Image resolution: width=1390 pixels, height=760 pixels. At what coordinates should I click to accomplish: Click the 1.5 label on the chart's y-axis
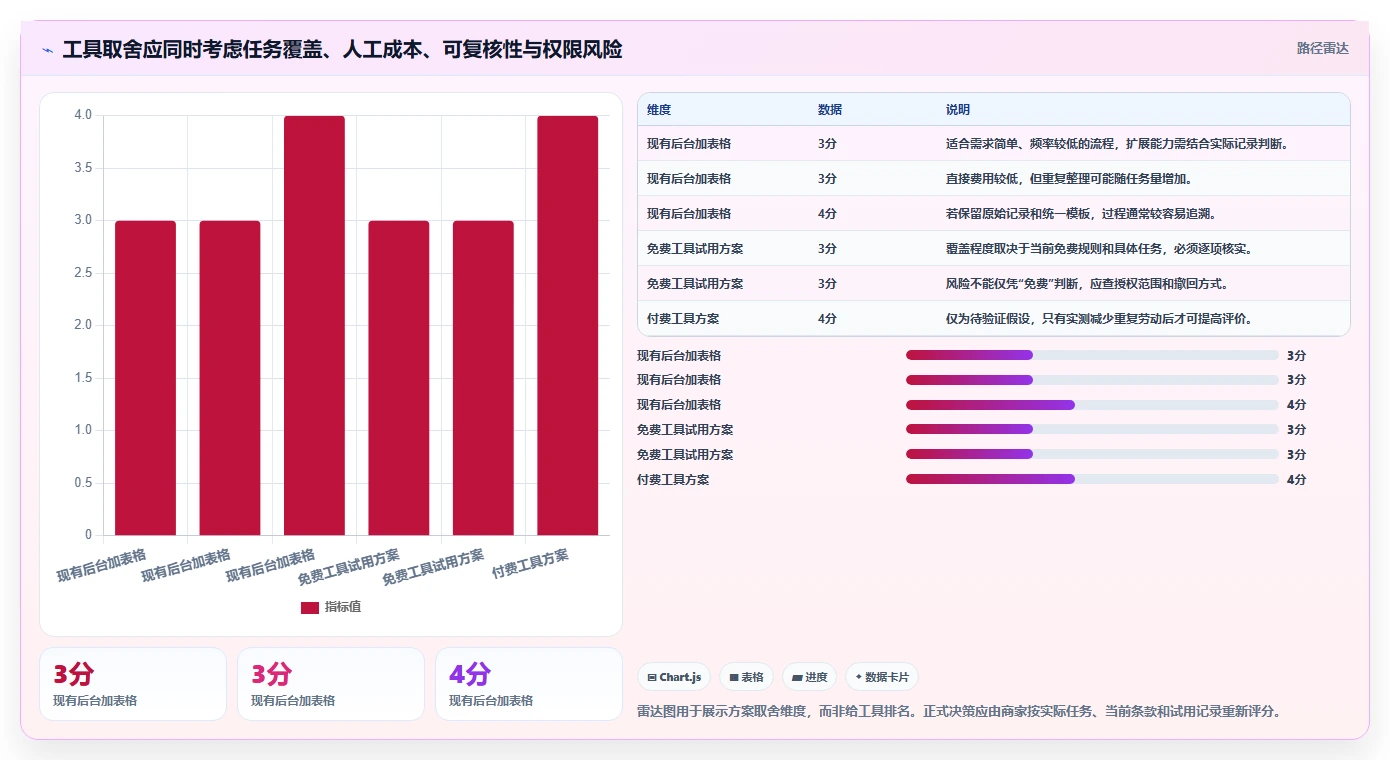click(x=83, y=378)
